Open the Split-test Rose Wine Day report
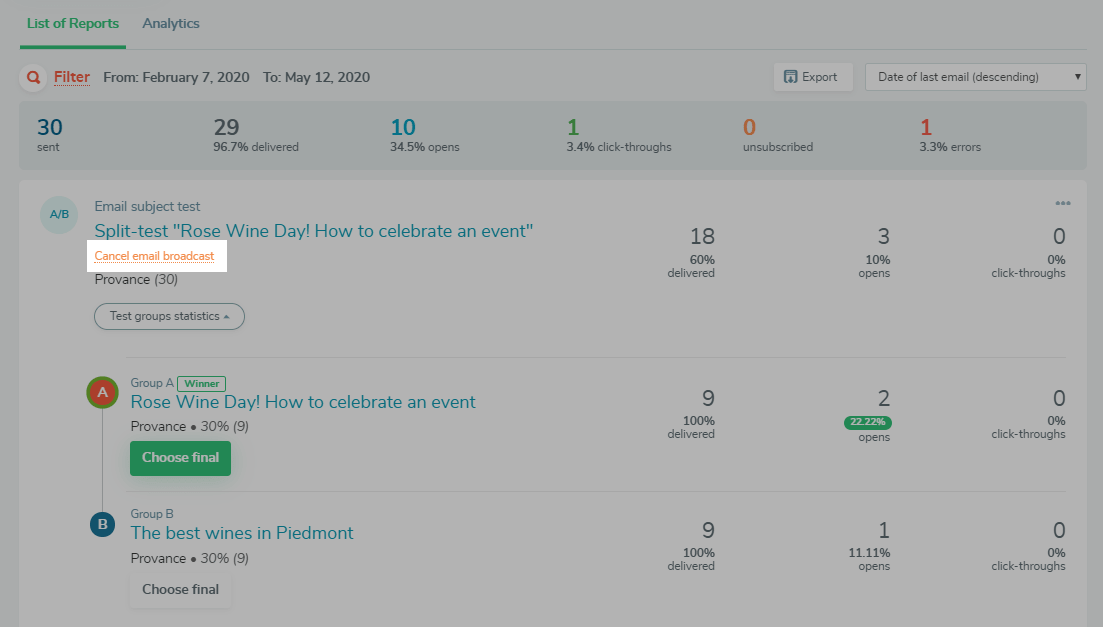 314,231
